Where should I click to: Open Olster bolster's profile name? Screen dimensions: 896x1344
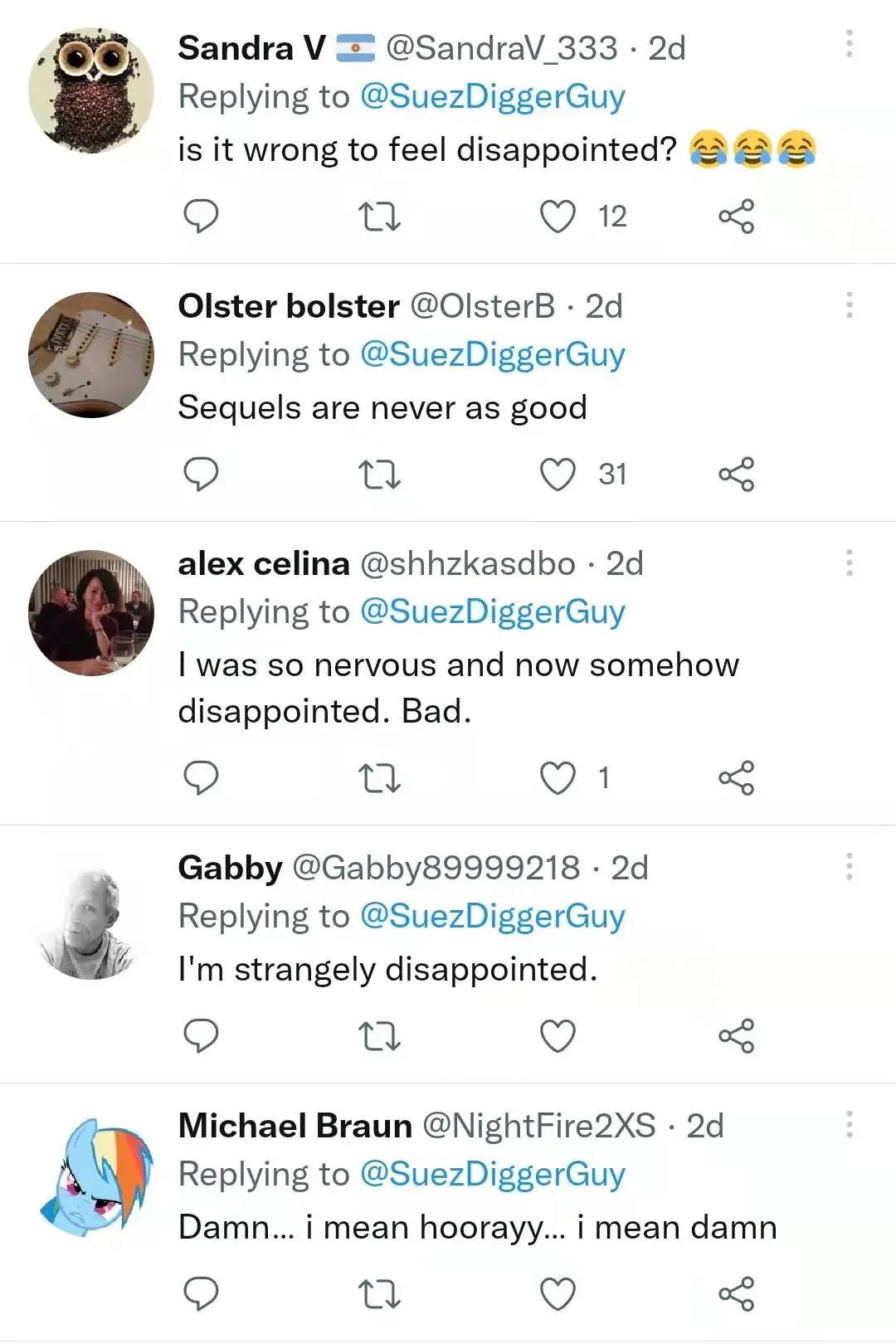pyautogui.click(x=288, y=306)
